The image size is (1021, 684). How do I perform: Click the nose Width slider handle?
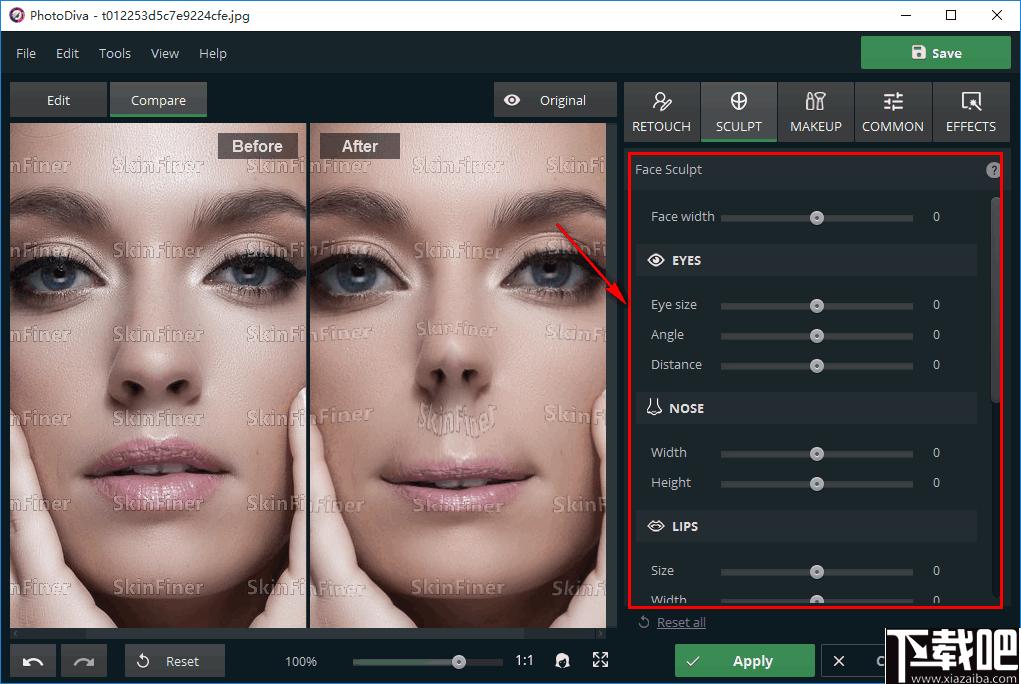coord(817,453)
